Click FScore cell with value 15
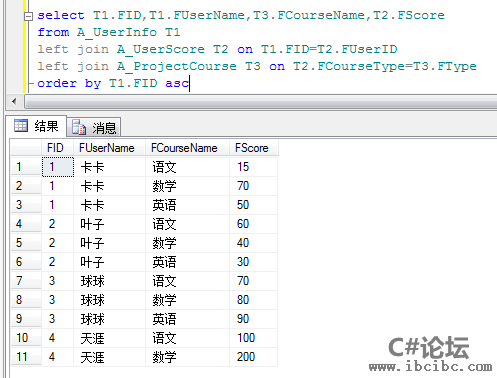The height and width of the screenshot is (378, 497). pos(253,167)
